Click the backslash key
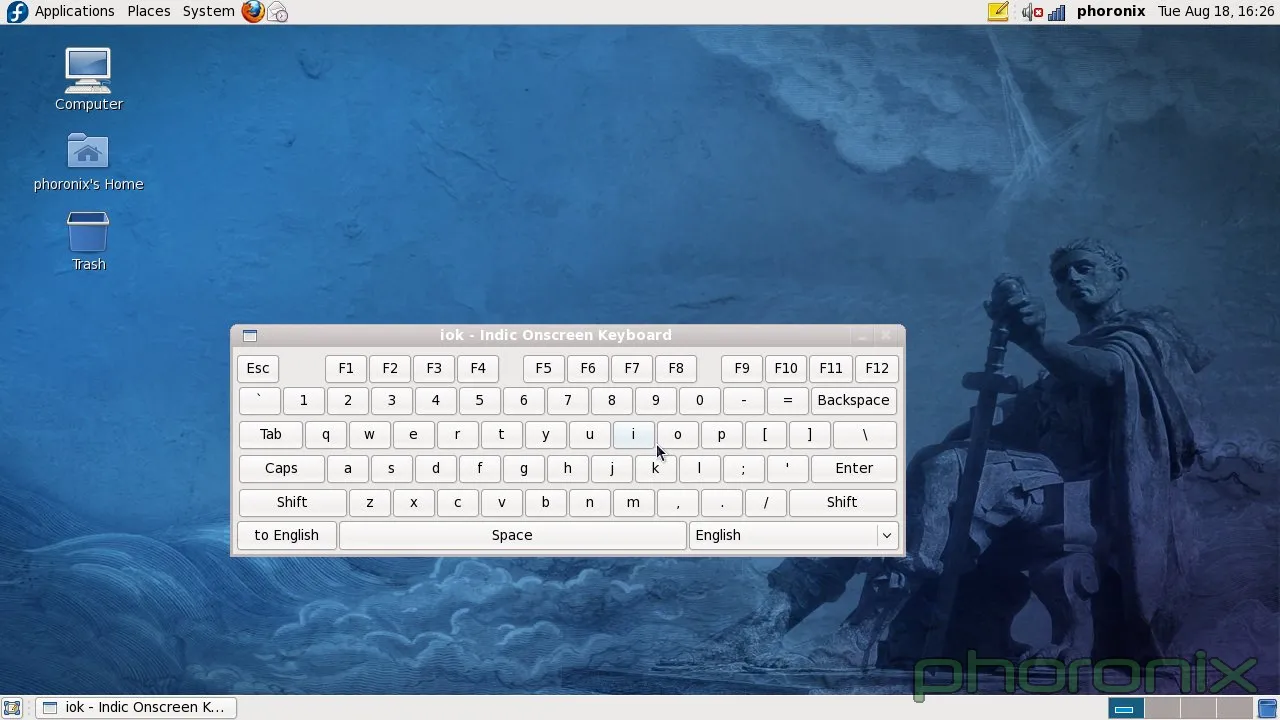This screenshot has height=720, width=1280. tap(865, 434)
